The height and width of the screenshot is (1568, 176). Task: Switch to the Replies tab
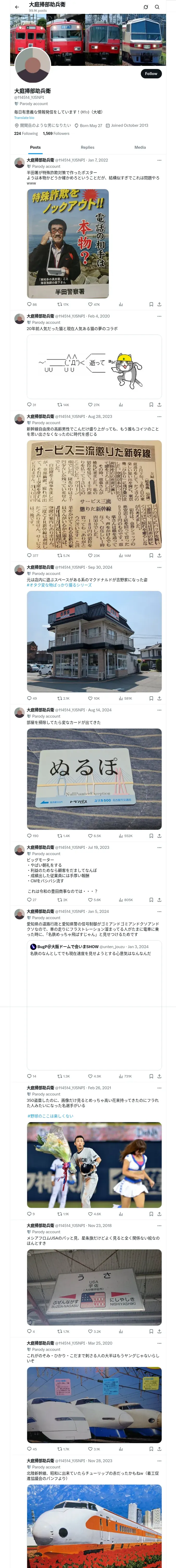click(x=87, y=147)
